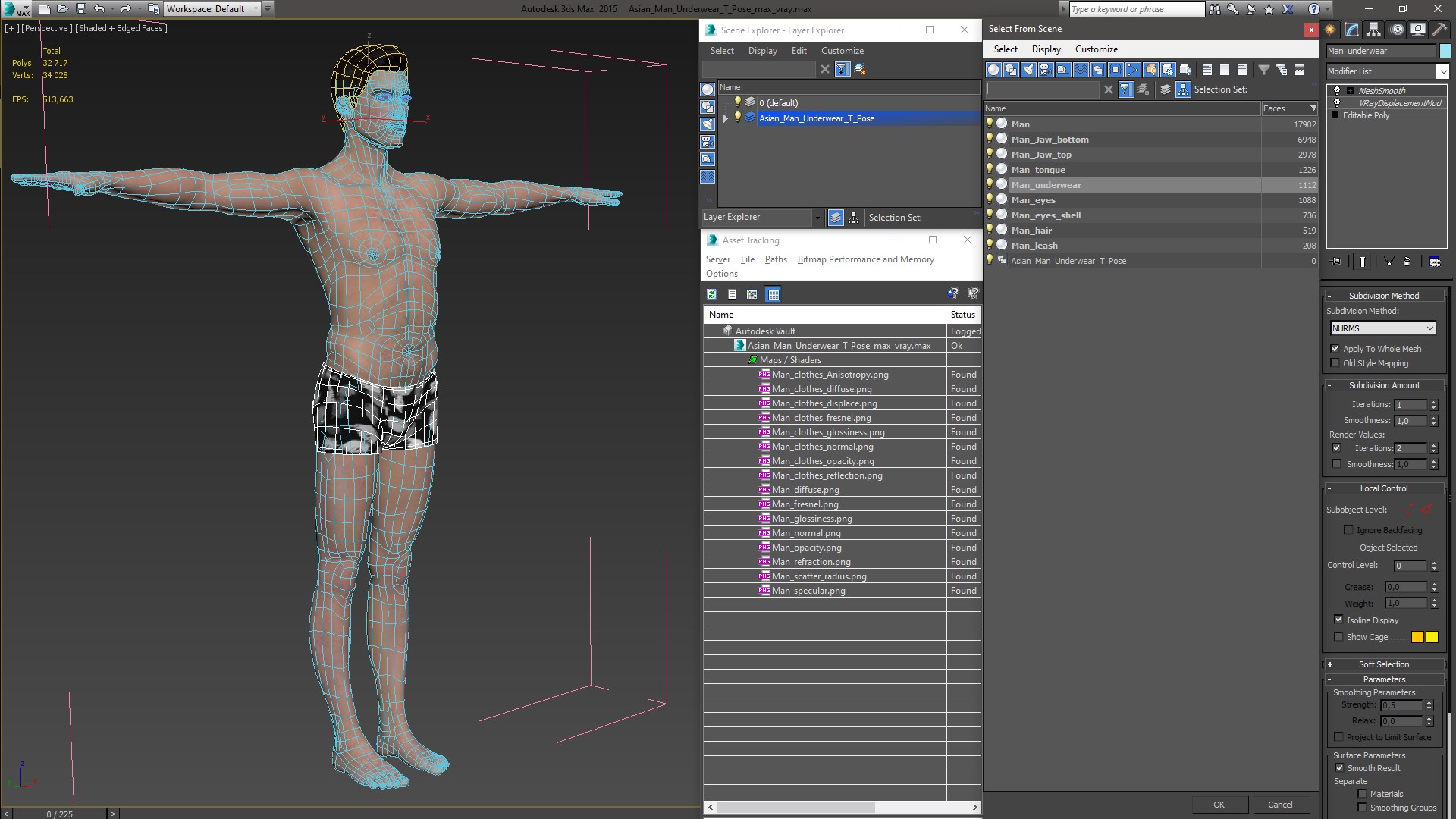Toggle MeshSmooth modifier lightbulb on/off
Screen dimensions: 1456x819
pos(1337,91)
